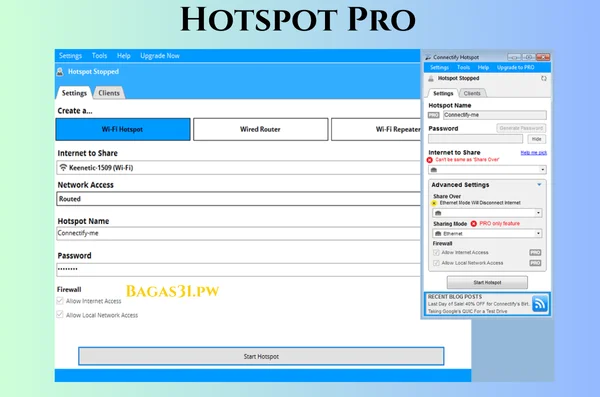Click the RSS feed icon in blog posts
The image size is (600, 397).
click(x=540, y=304)
